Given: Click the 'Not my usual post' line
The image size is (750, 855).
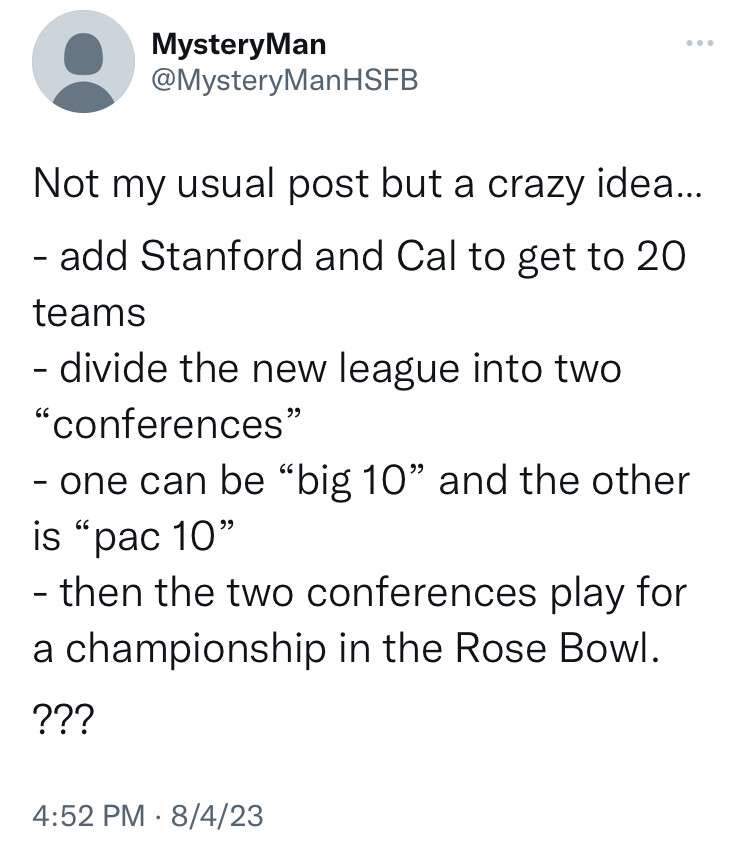Looking at the screenshot, I should 368,184.
